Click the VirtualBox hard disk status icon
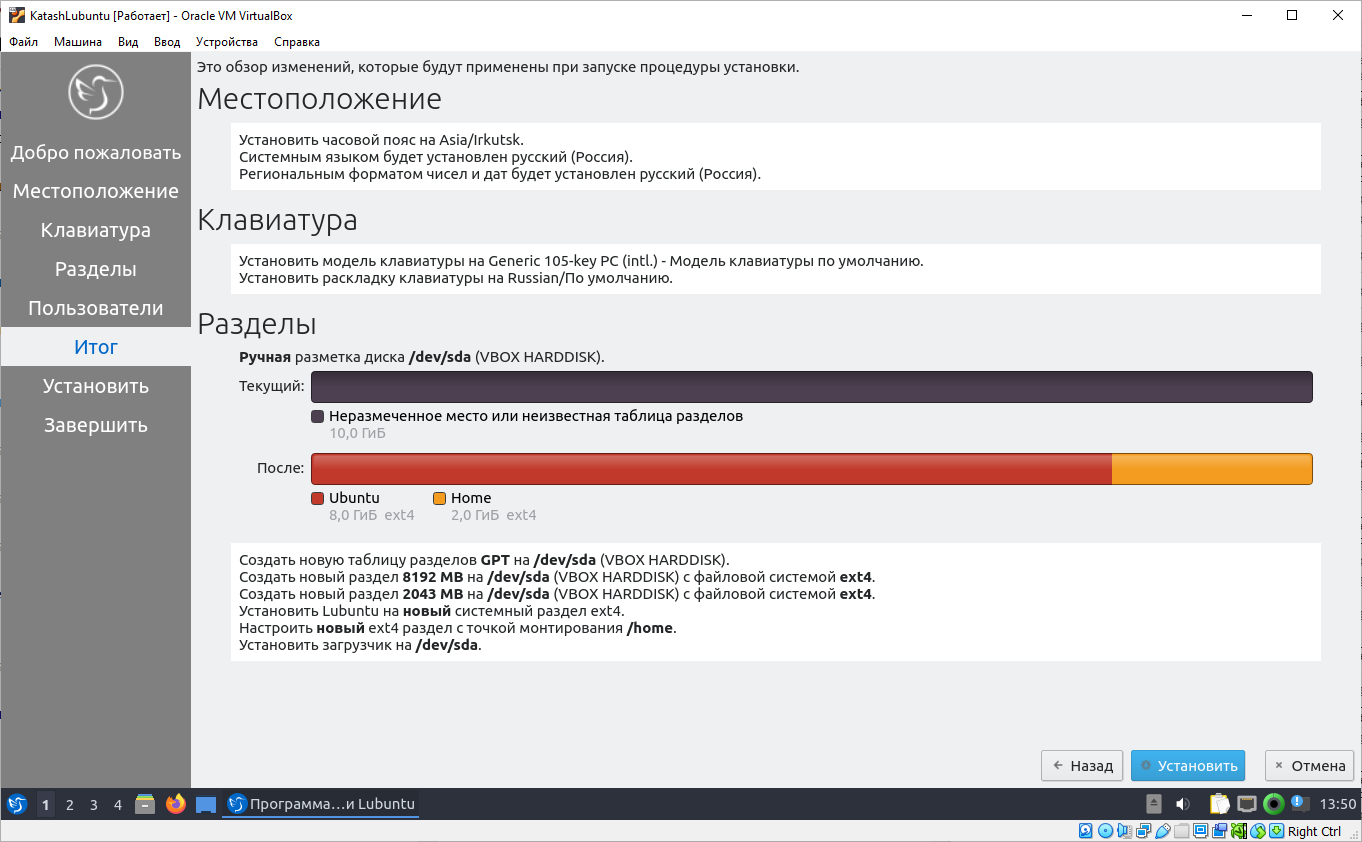Image resolution: width=1362 pixels, height=842 pixels. [1085, 831]
